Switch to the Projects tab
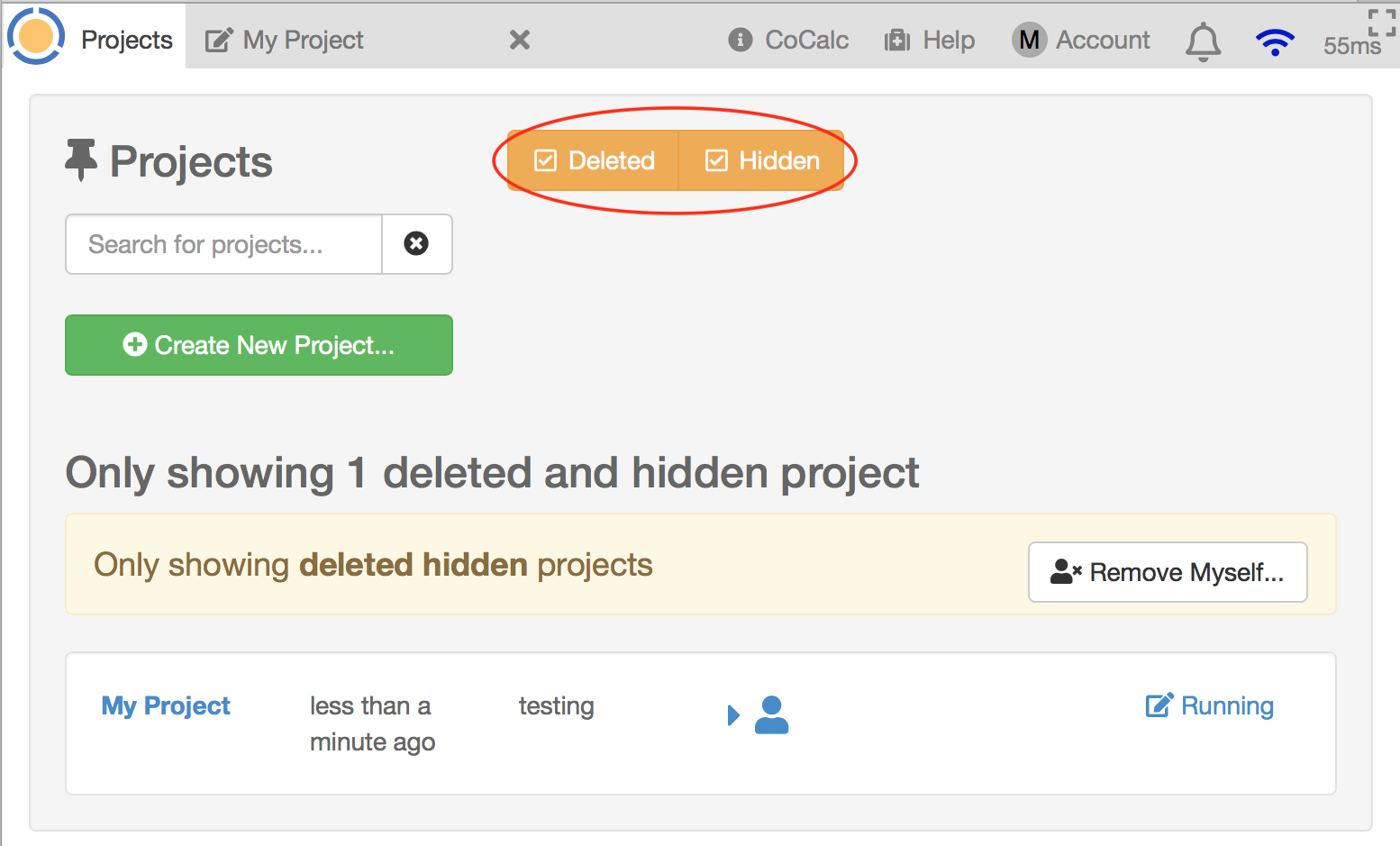This screenshot has height=846, width=1400. click(126, 40)
